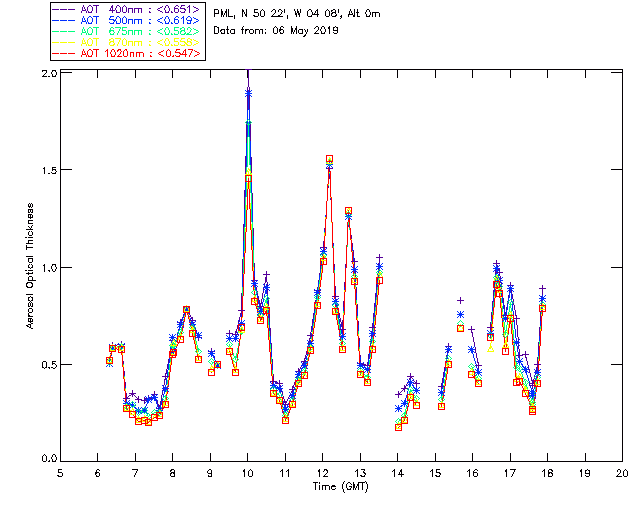Click the red square marker at the 12:40 peak
640x512 pixels.
coord(348,211)
